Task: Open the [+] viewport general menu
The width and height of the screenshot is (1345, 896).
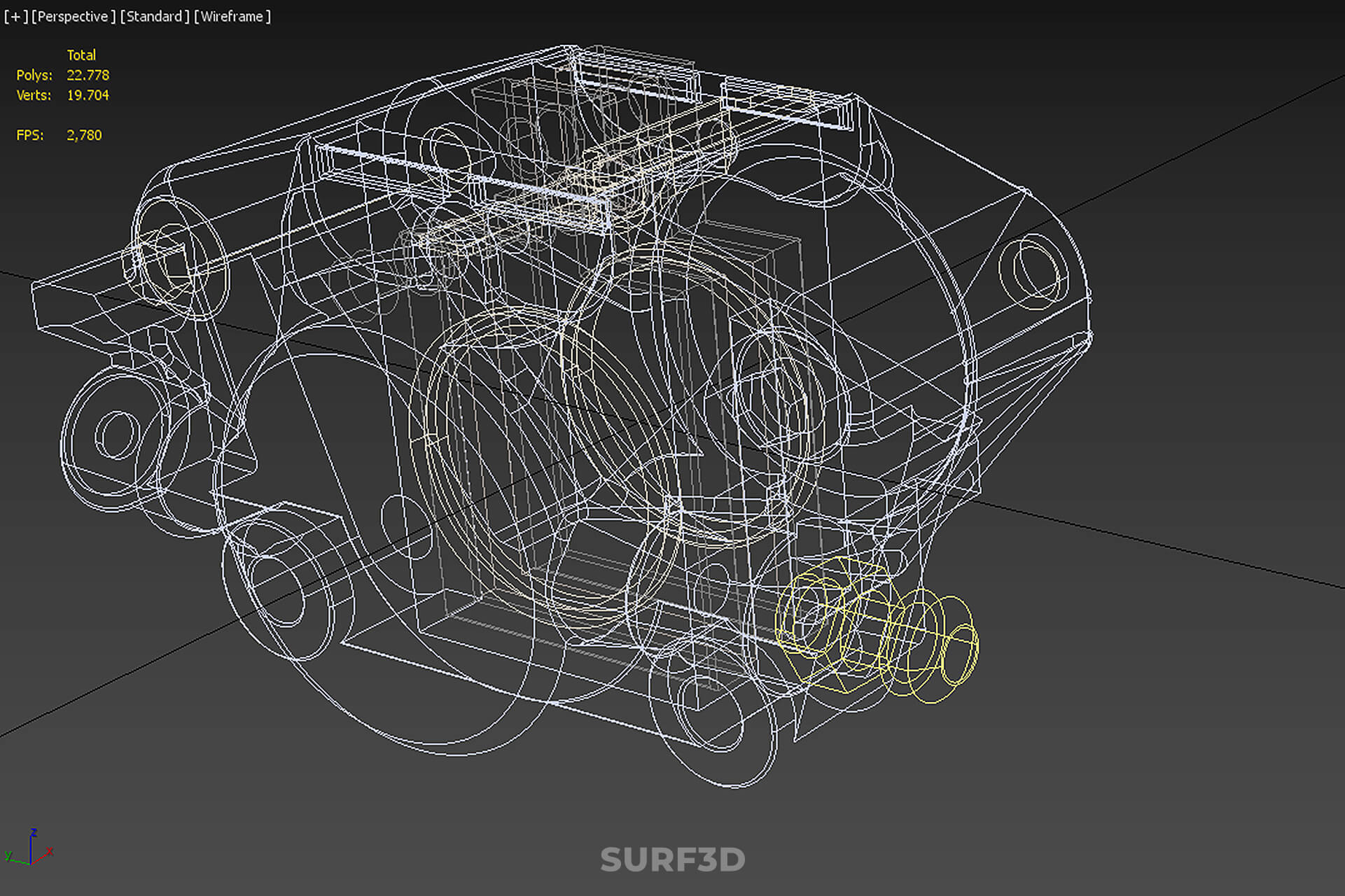Action: pyautogui.click(x=15, y=16)
